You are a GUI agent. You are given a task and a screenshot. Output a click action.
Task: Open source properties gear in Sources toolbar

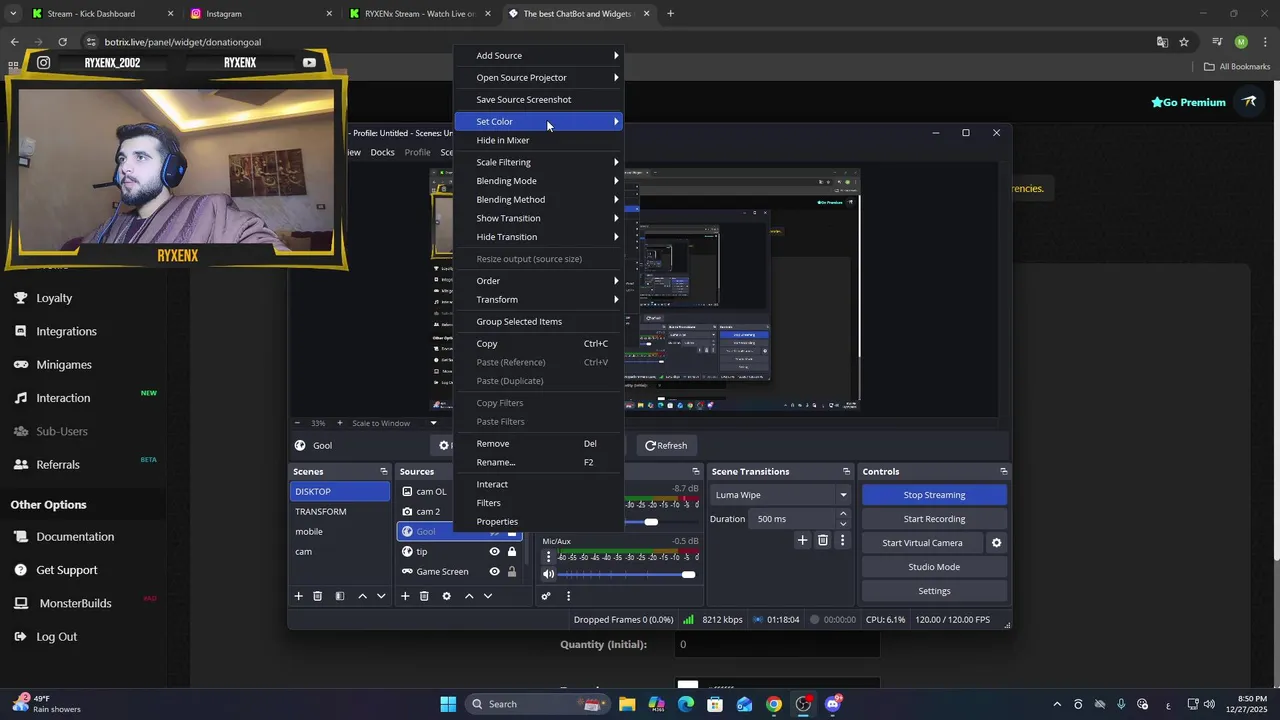[446, 596]
